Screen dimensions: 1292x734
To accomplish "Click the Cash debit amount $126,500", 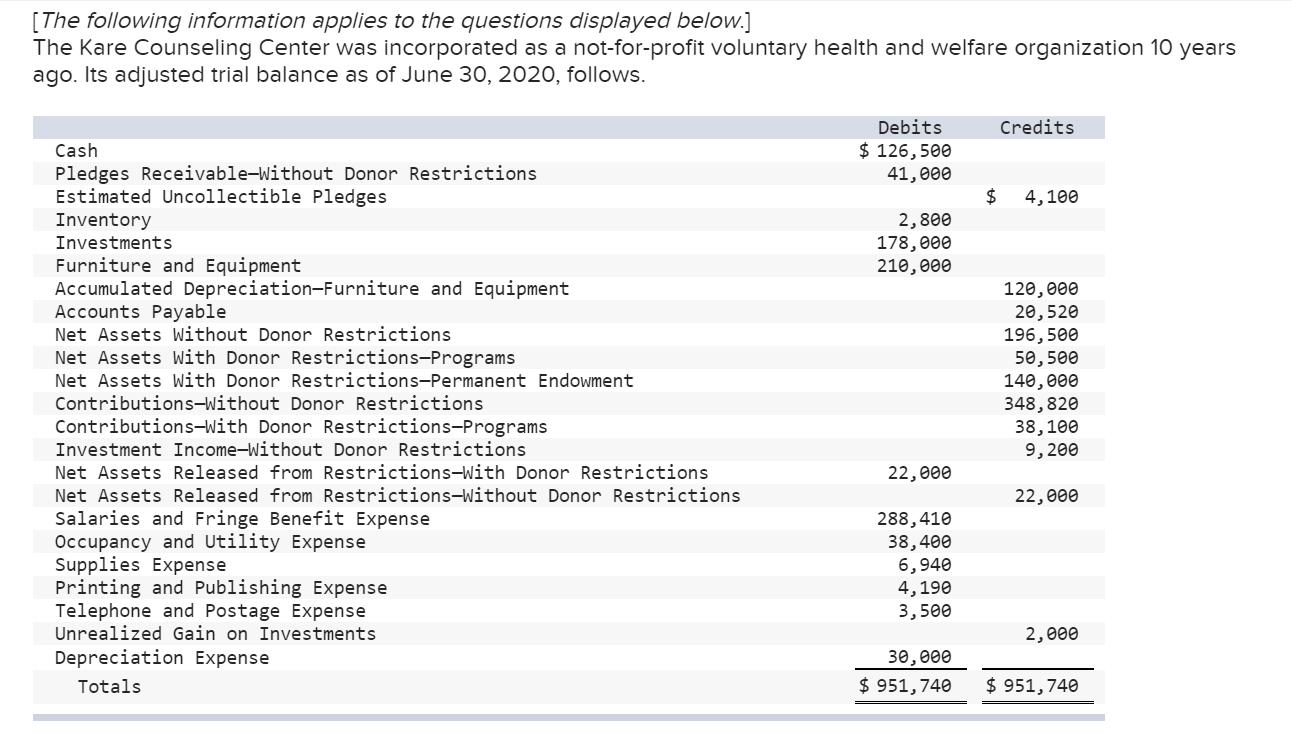I will pos(906,151).
